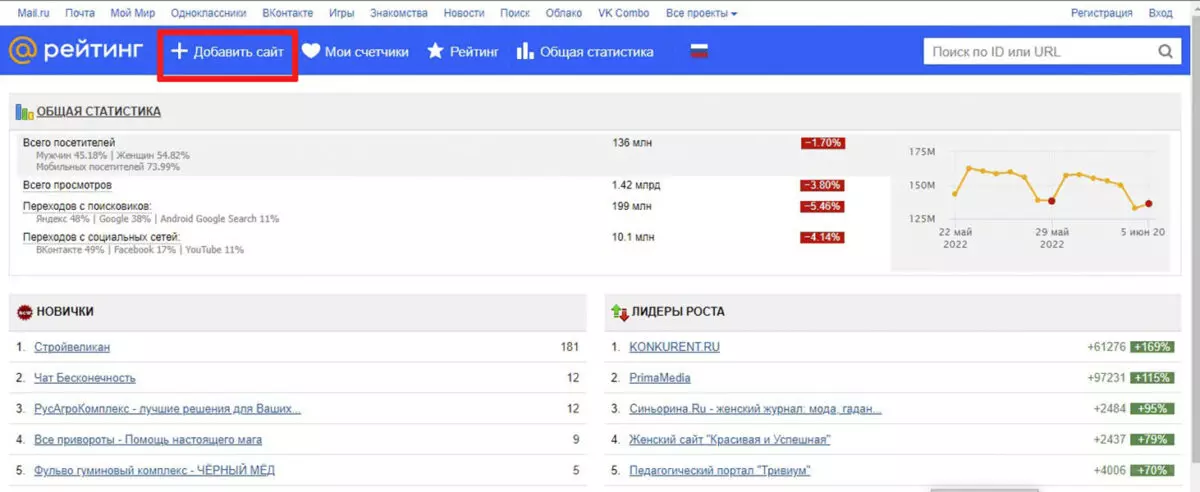The image size is (1200, 492).
Task: Open Почта in the top bar
Action: (x=79, y=13)
